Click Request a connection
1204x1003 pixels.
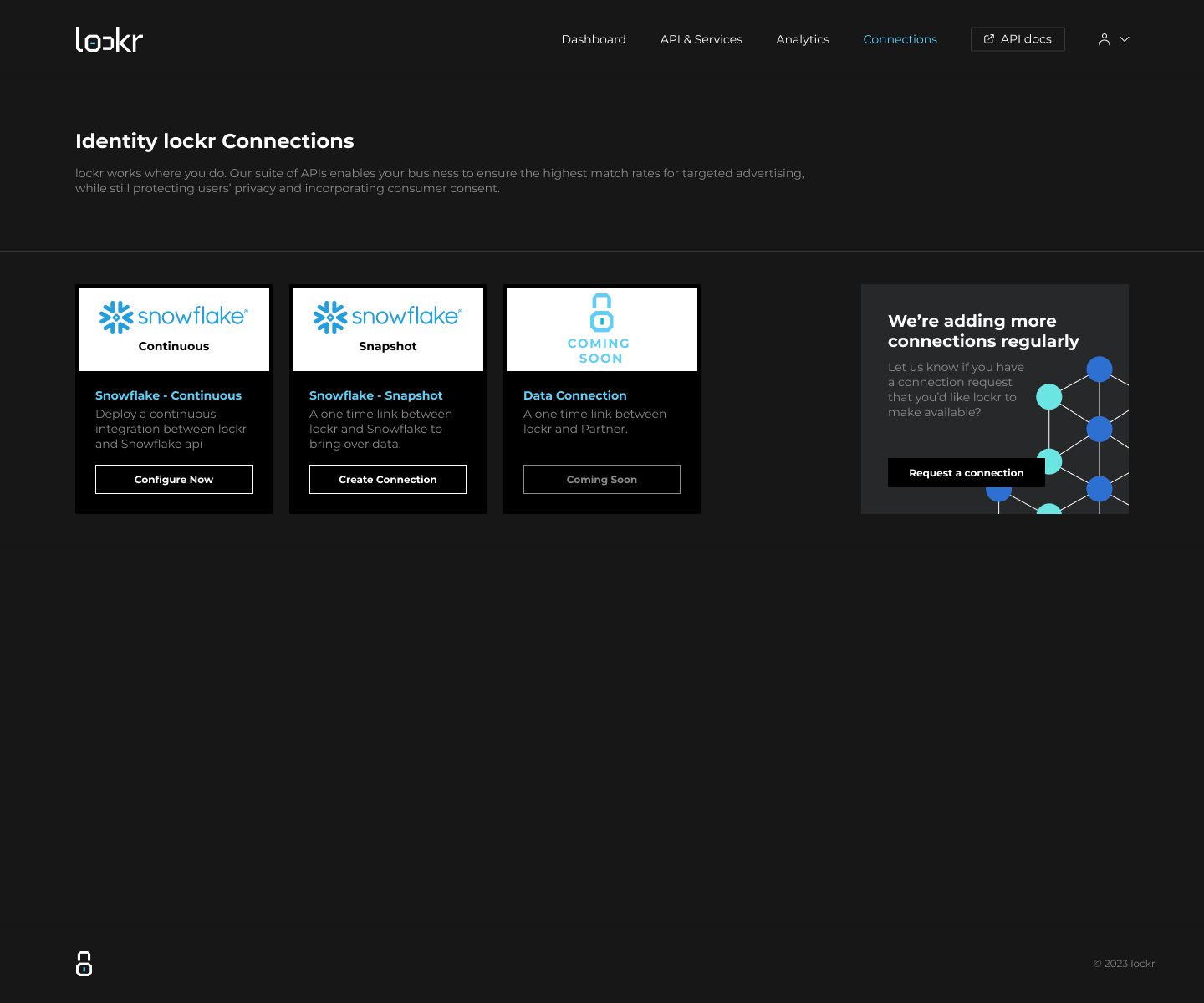point(966,473)
